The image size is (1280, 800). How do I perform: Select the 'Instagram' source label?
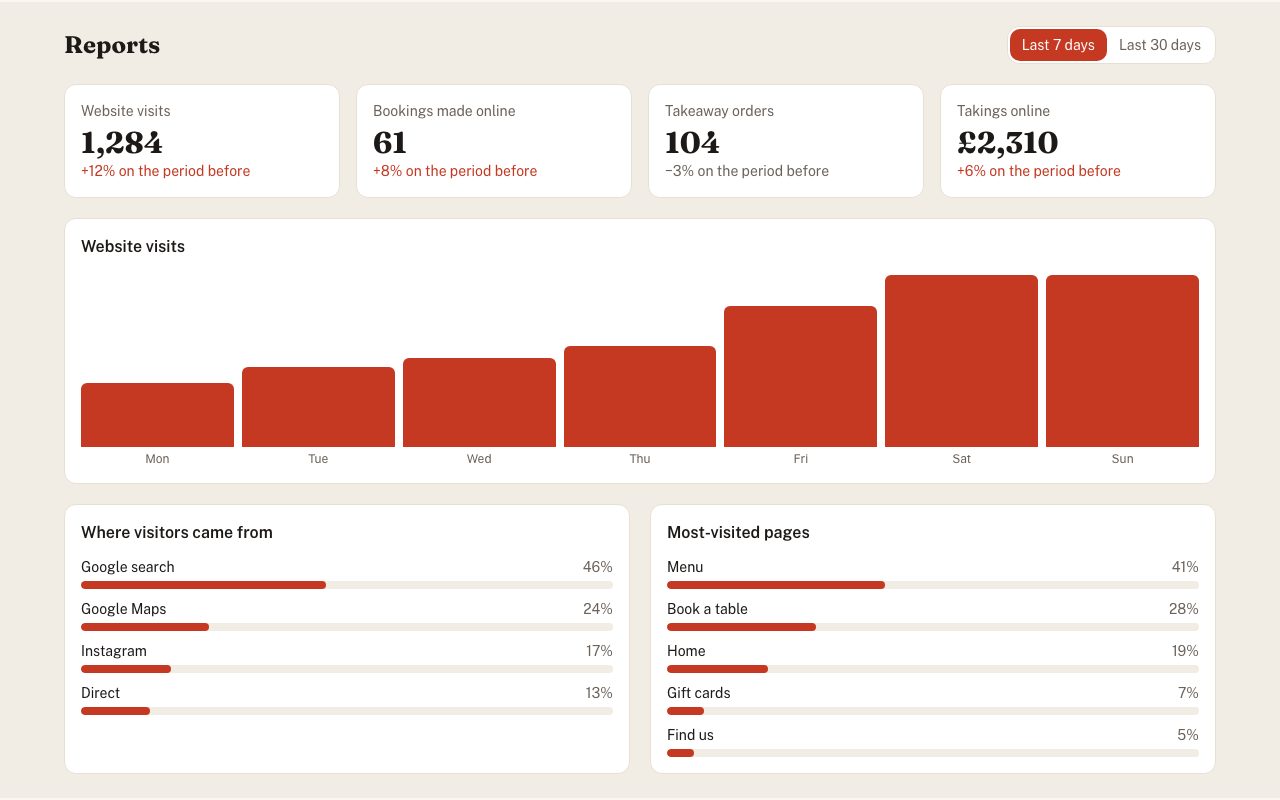click(114, 651)
